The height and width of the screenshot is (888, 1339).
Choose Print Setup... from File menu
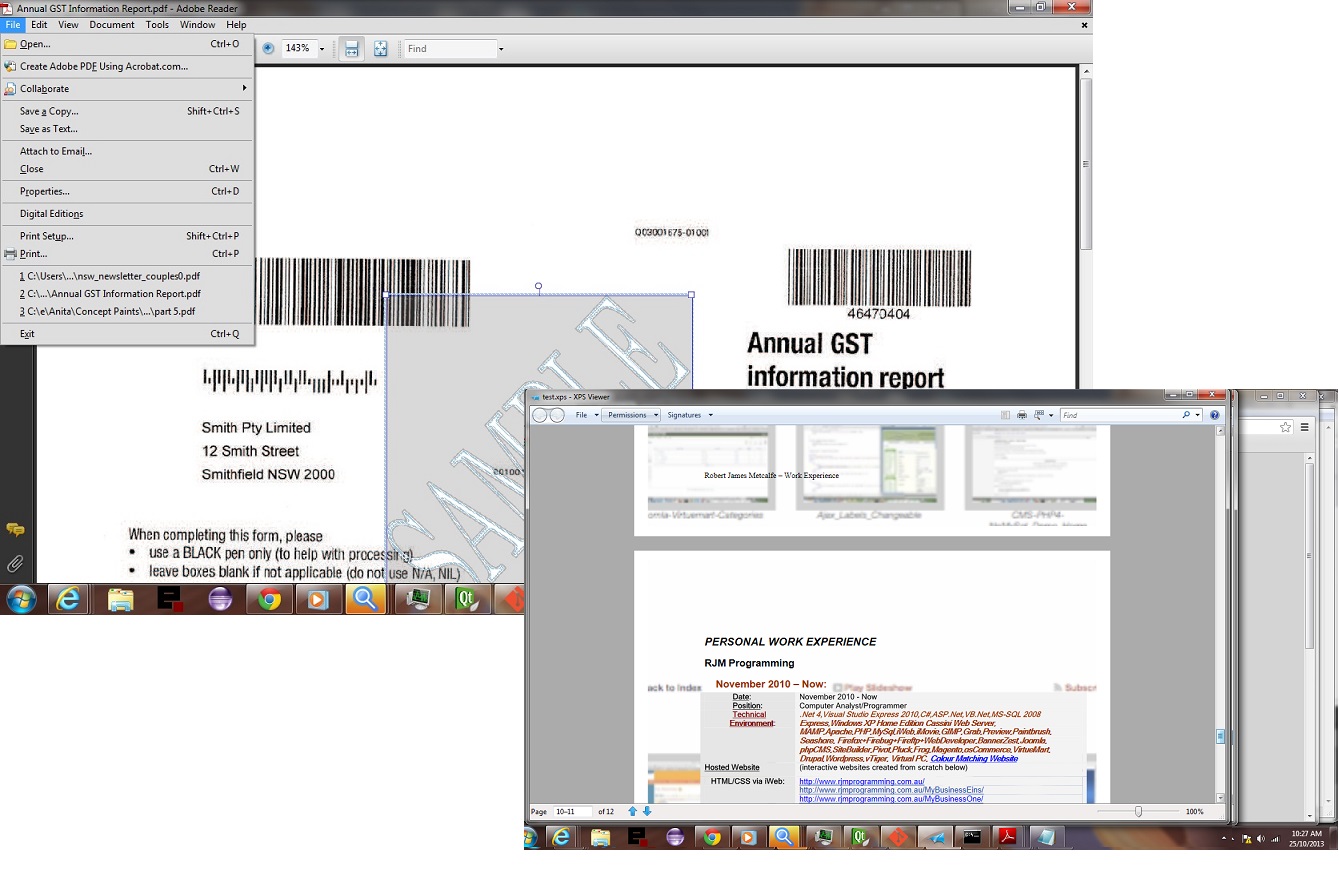click(x=127, y=236)
